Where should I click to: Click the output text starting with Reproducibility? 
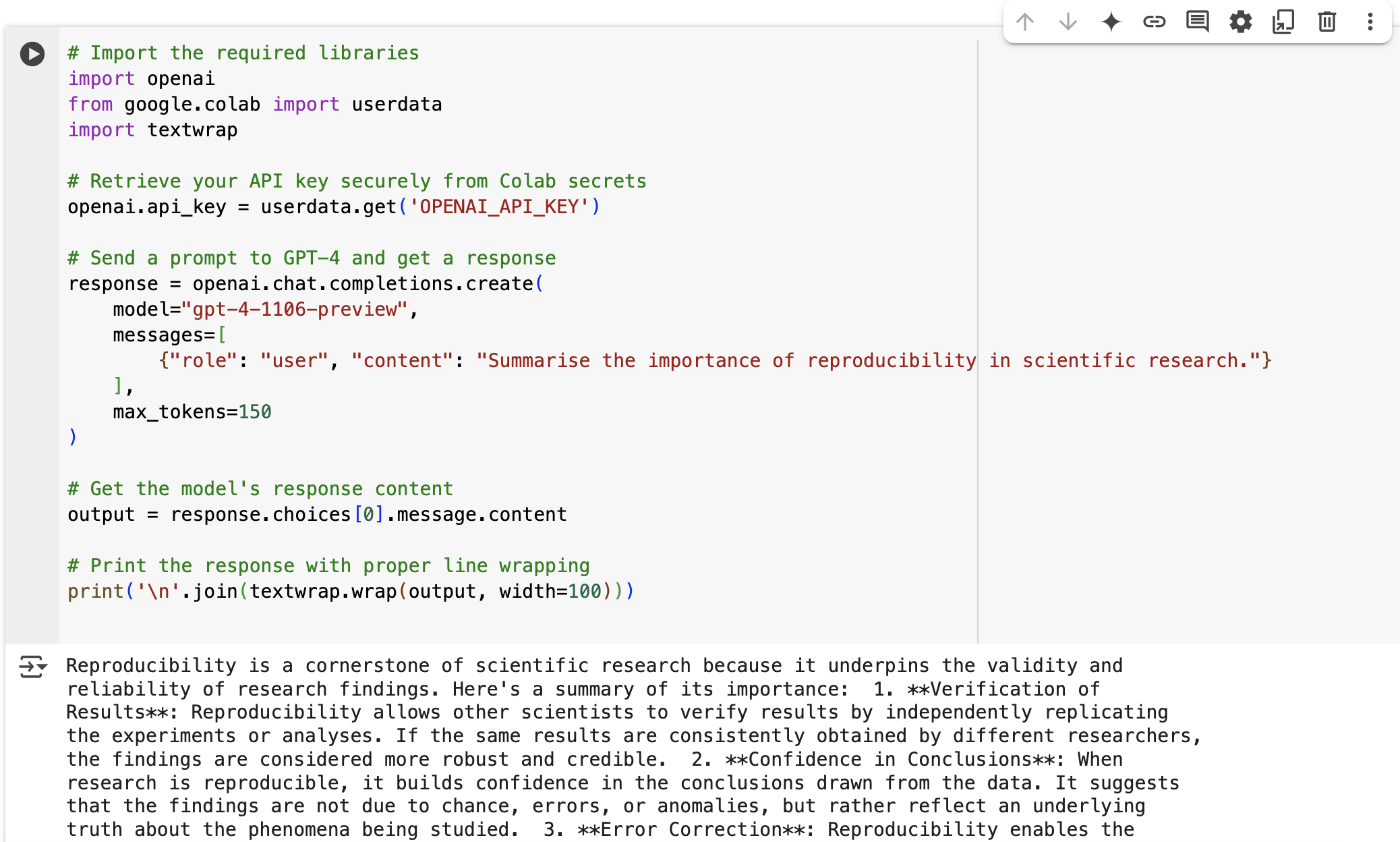[151, 666]
